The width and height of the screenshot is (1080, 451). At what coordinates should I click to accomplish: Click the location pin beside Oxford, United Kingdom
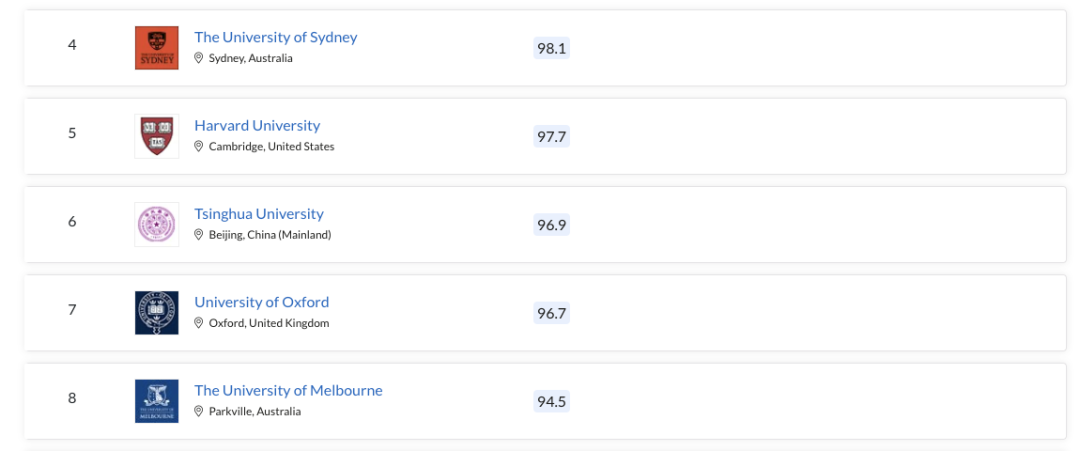(x=199, y=323)
